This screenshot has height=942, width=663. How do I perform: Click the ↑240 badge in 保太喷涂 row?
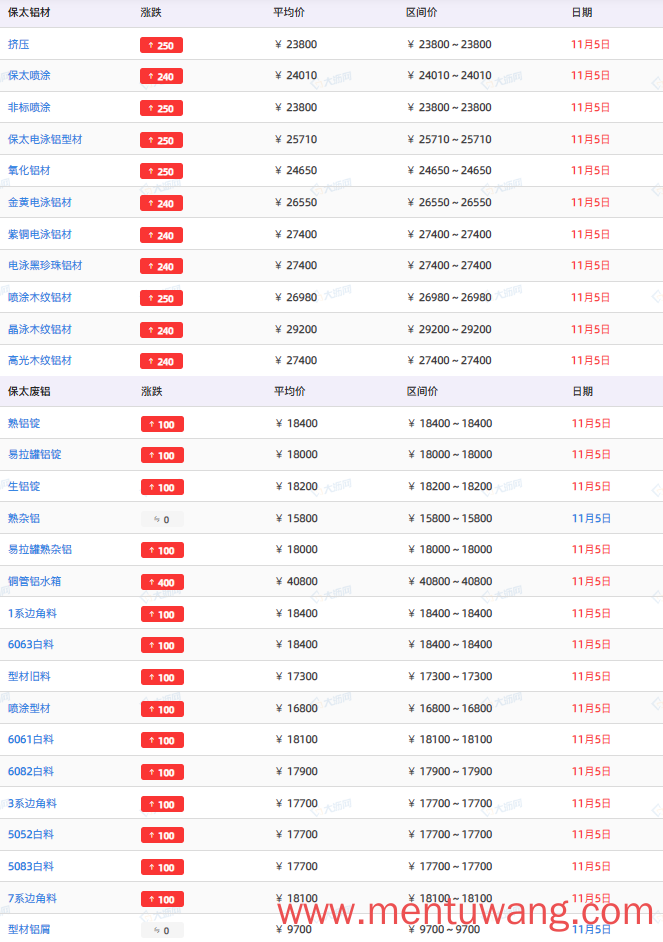tap(162, 76)
